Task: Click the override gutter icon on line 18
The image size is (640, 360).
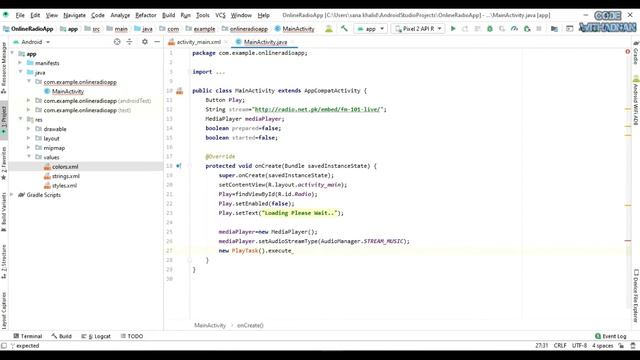Action: pos(179,166)
